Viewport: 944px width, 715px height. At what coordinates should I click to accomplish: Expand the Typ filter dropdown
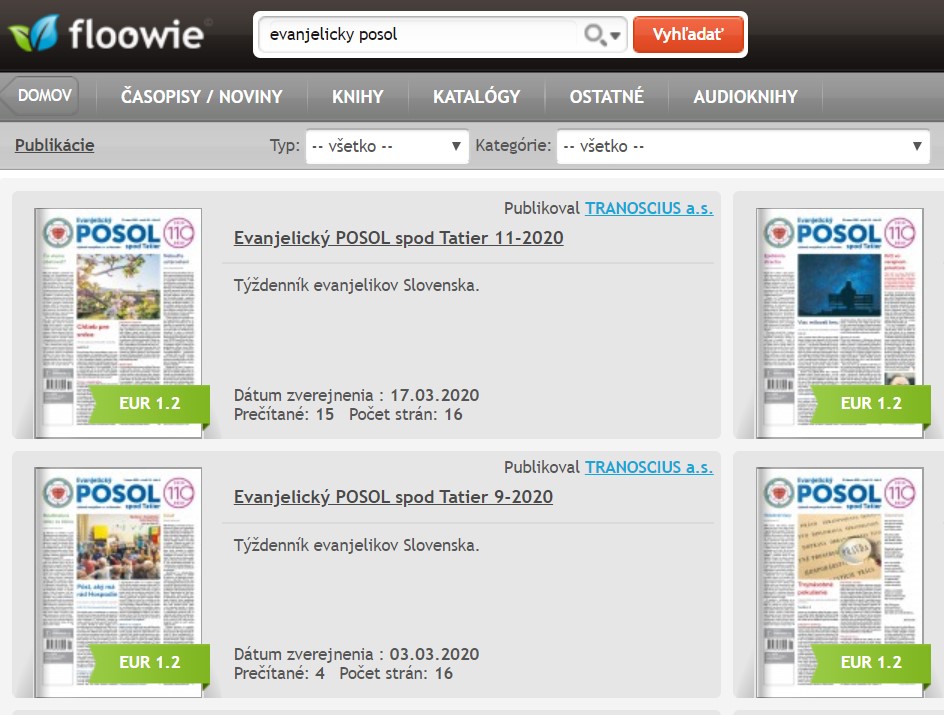point(387,146)
